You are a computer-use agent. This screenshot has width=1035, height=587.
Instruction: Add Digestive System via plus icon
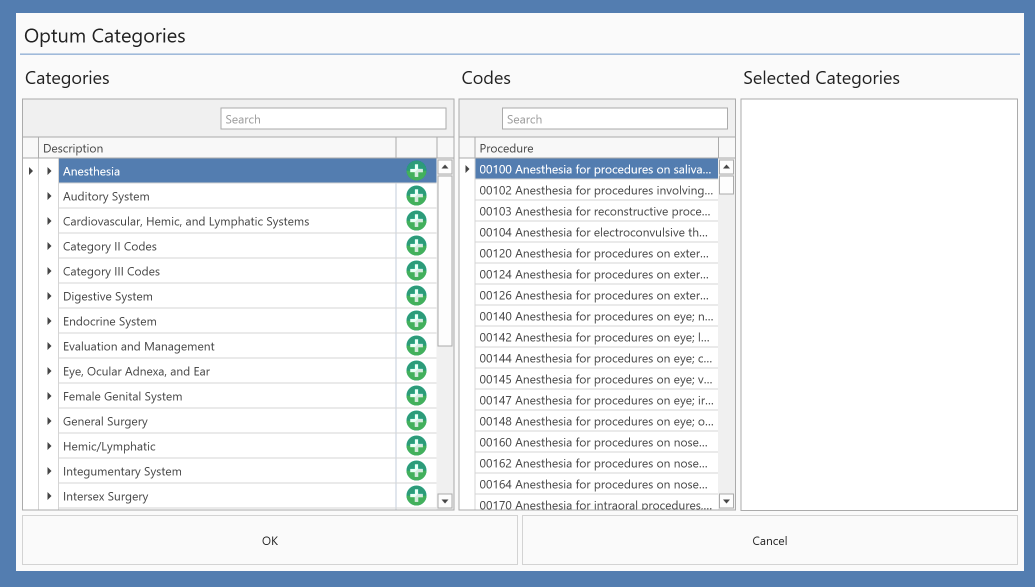coord(417,296)
